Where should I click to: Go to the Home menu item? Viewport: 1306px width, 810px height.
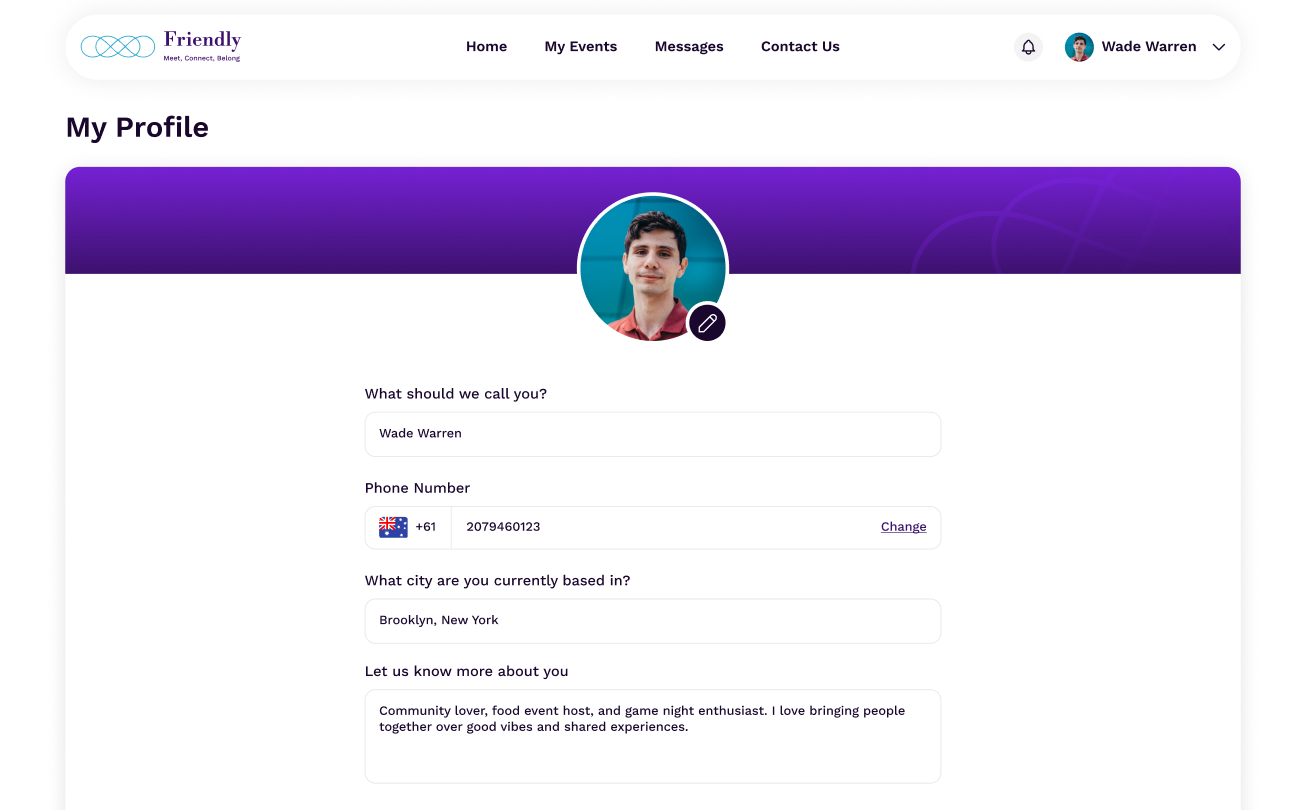486,47
